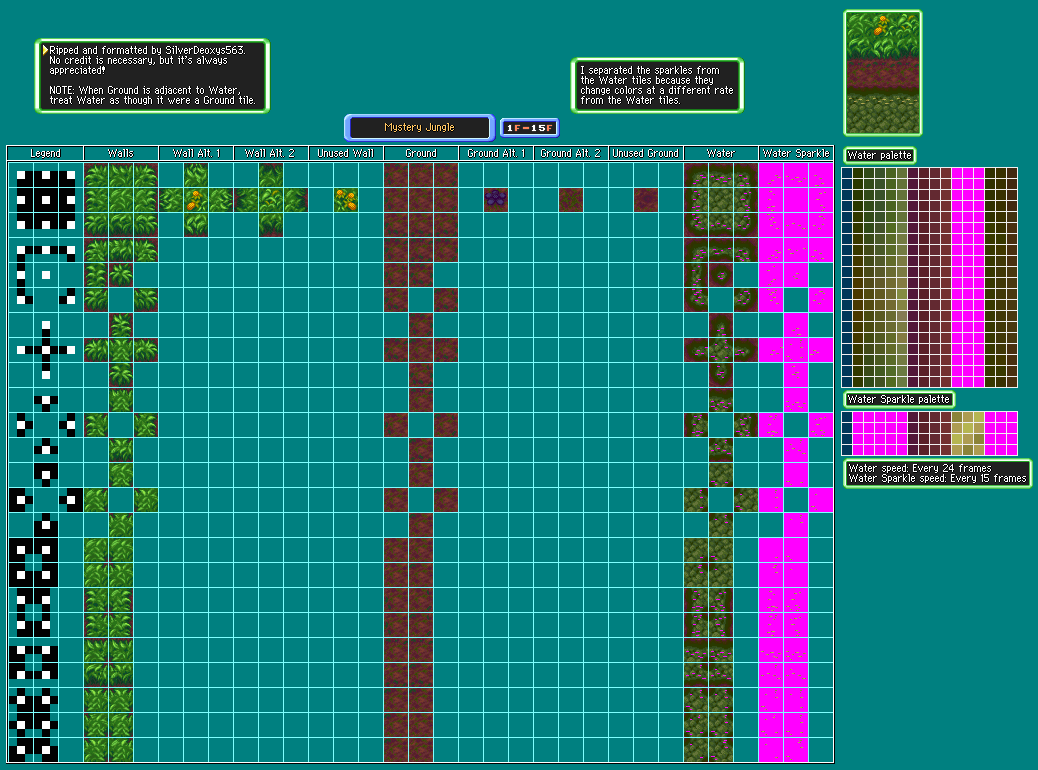Click the Water column header

tap(721, 154)
